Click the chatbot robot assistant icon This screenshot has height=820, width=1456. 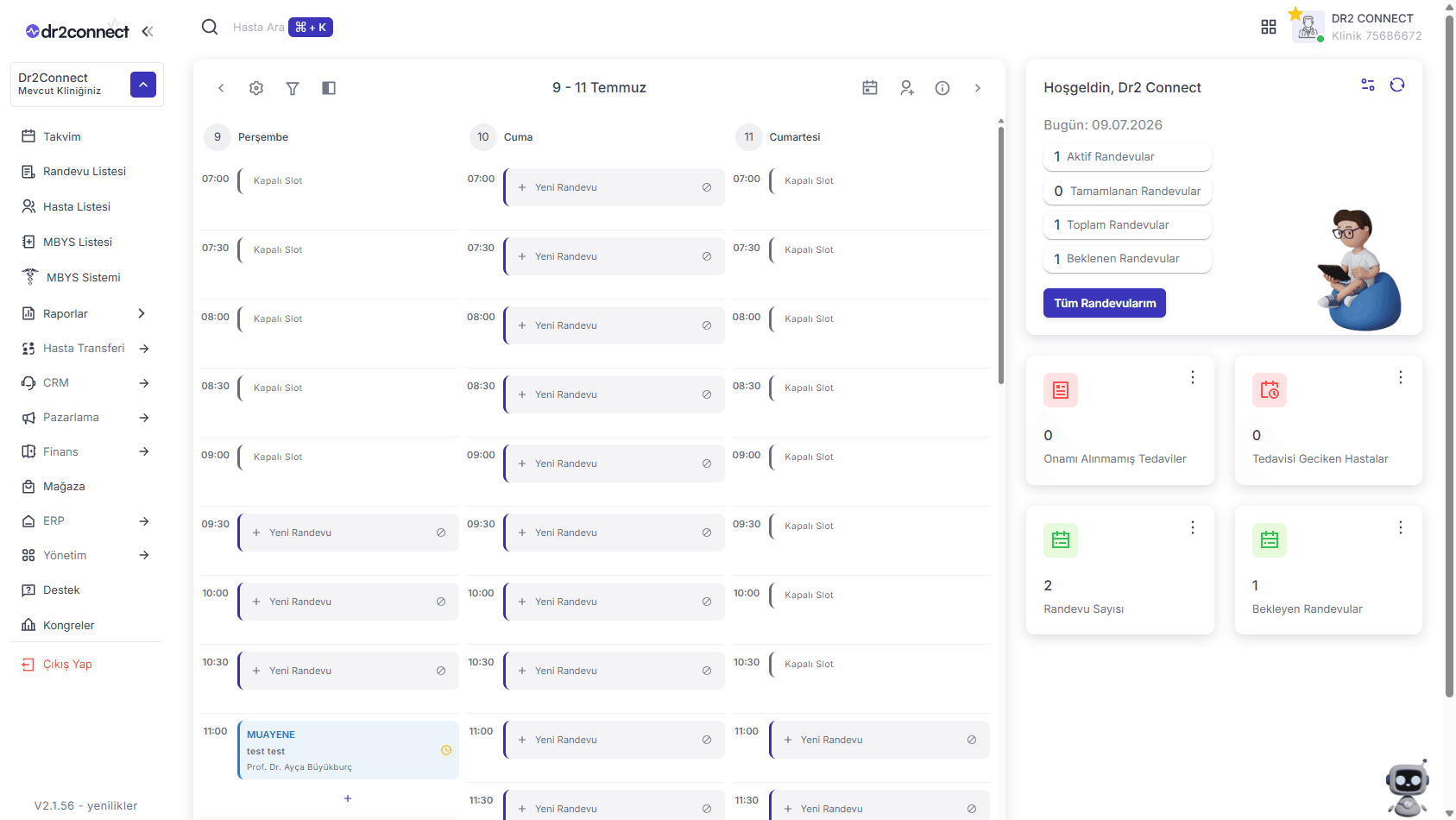(1408, 787)
